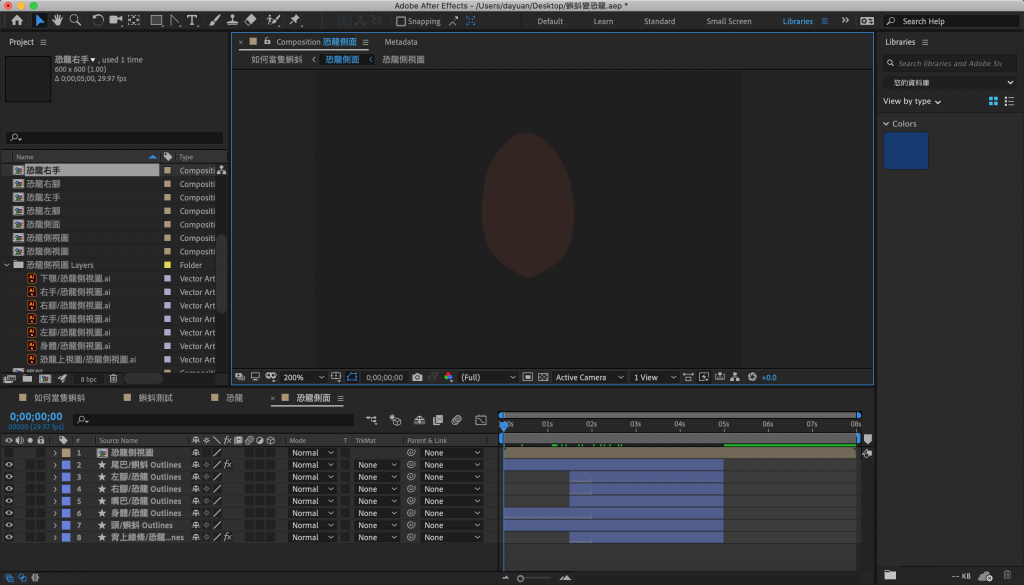
Task: Open Mode dropdown for layer 1
Action: click(x=312, y=452)
